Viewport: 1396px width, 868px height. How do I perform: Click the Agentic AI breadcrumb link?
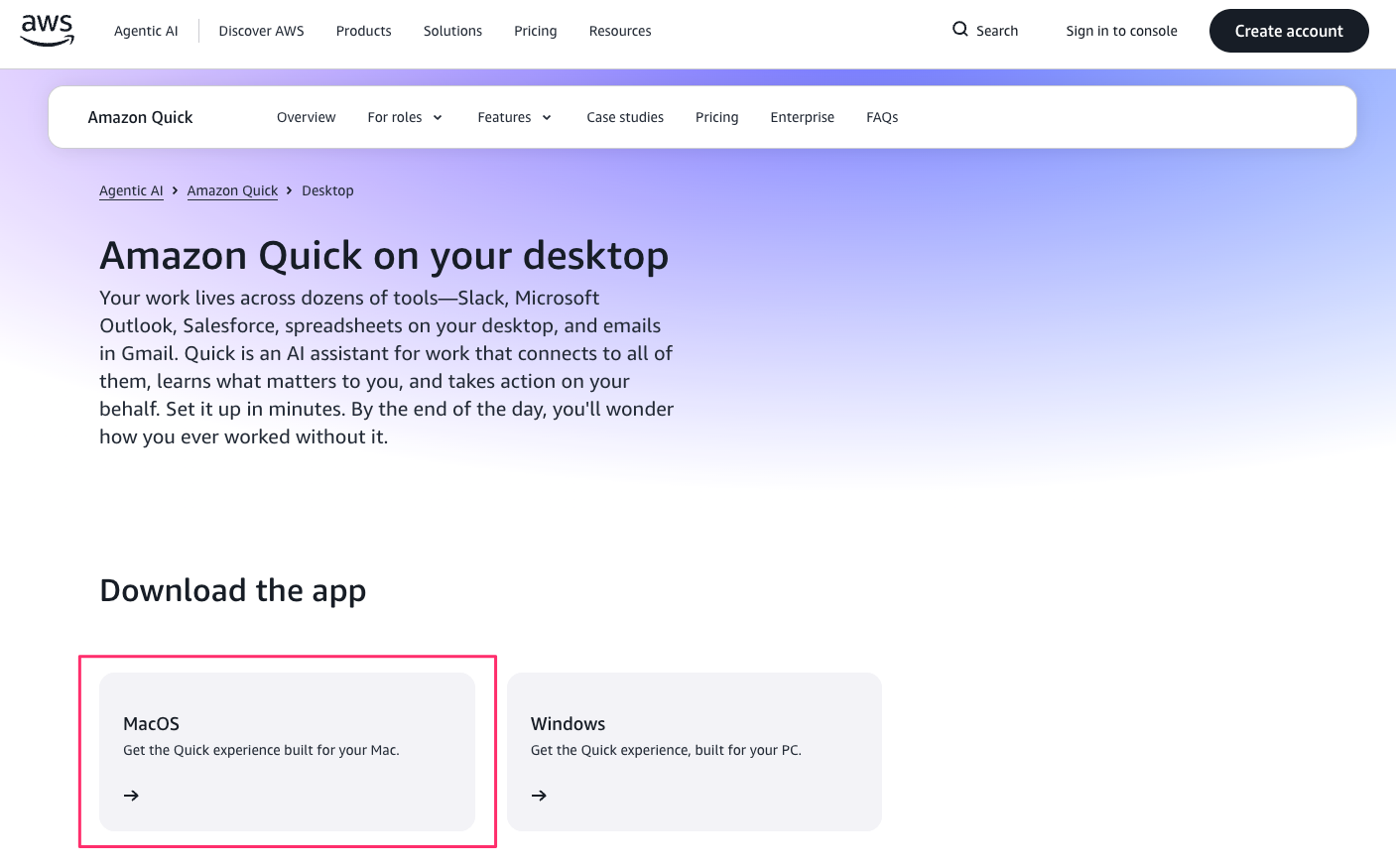131,190
